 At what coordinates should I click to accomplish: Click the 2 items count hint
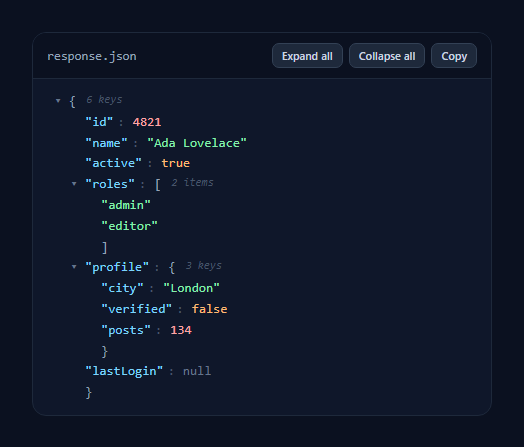coord(192,183)
